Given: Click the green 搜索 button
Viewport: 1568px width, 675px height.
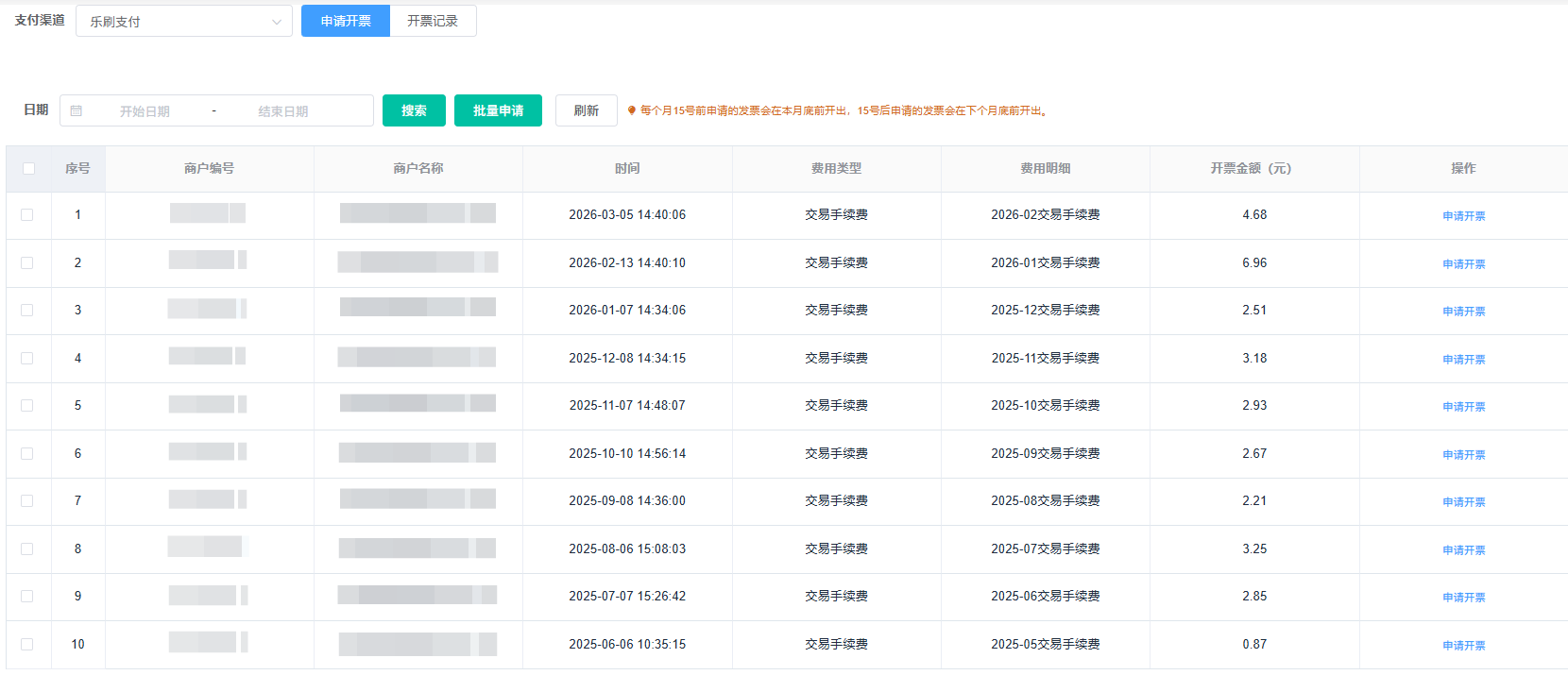Looking at the screenshot, I should coord(414,110).
